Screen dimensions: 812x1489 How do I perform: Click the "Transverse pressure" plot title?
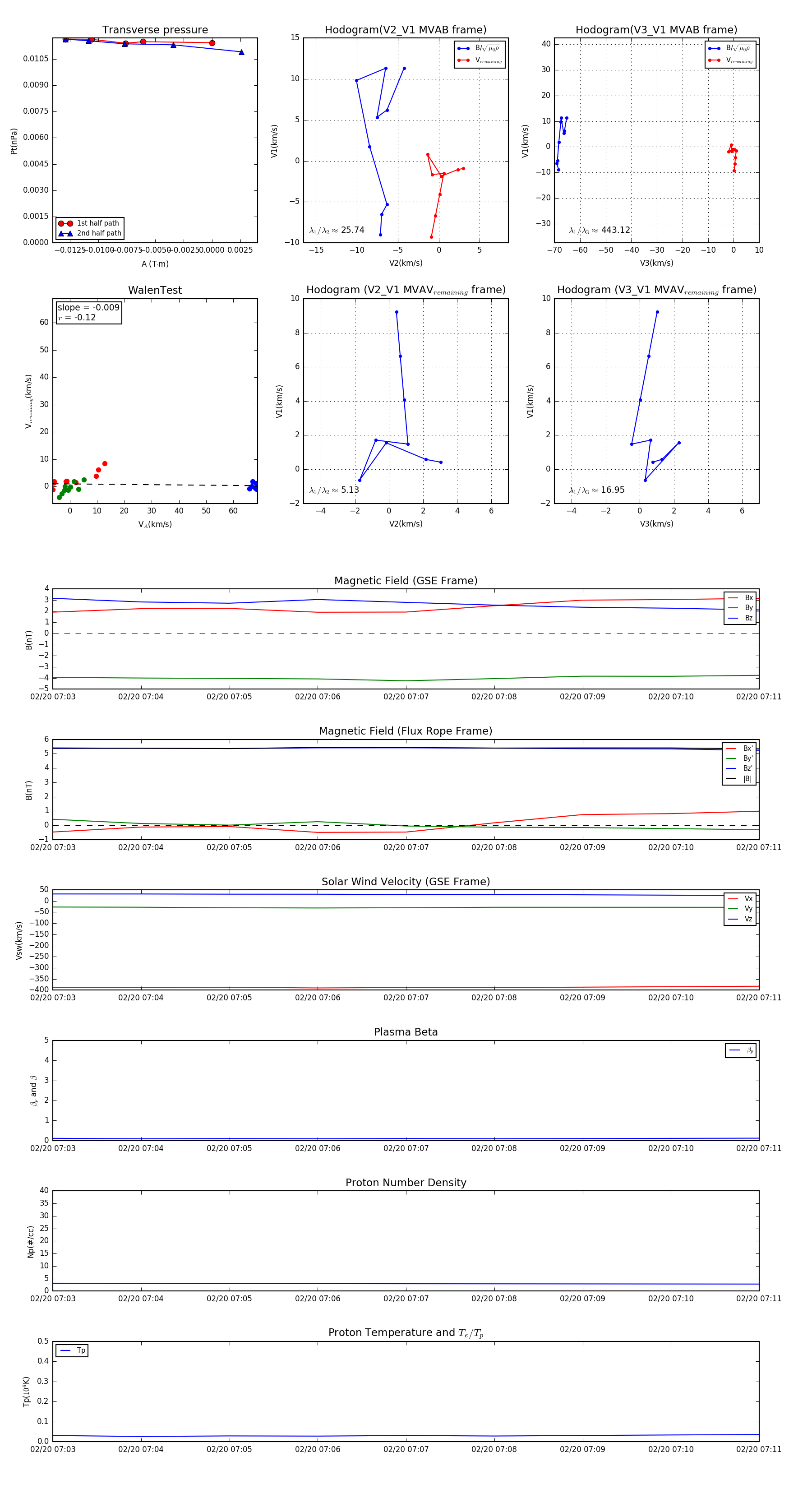click(x=155, y=30)
